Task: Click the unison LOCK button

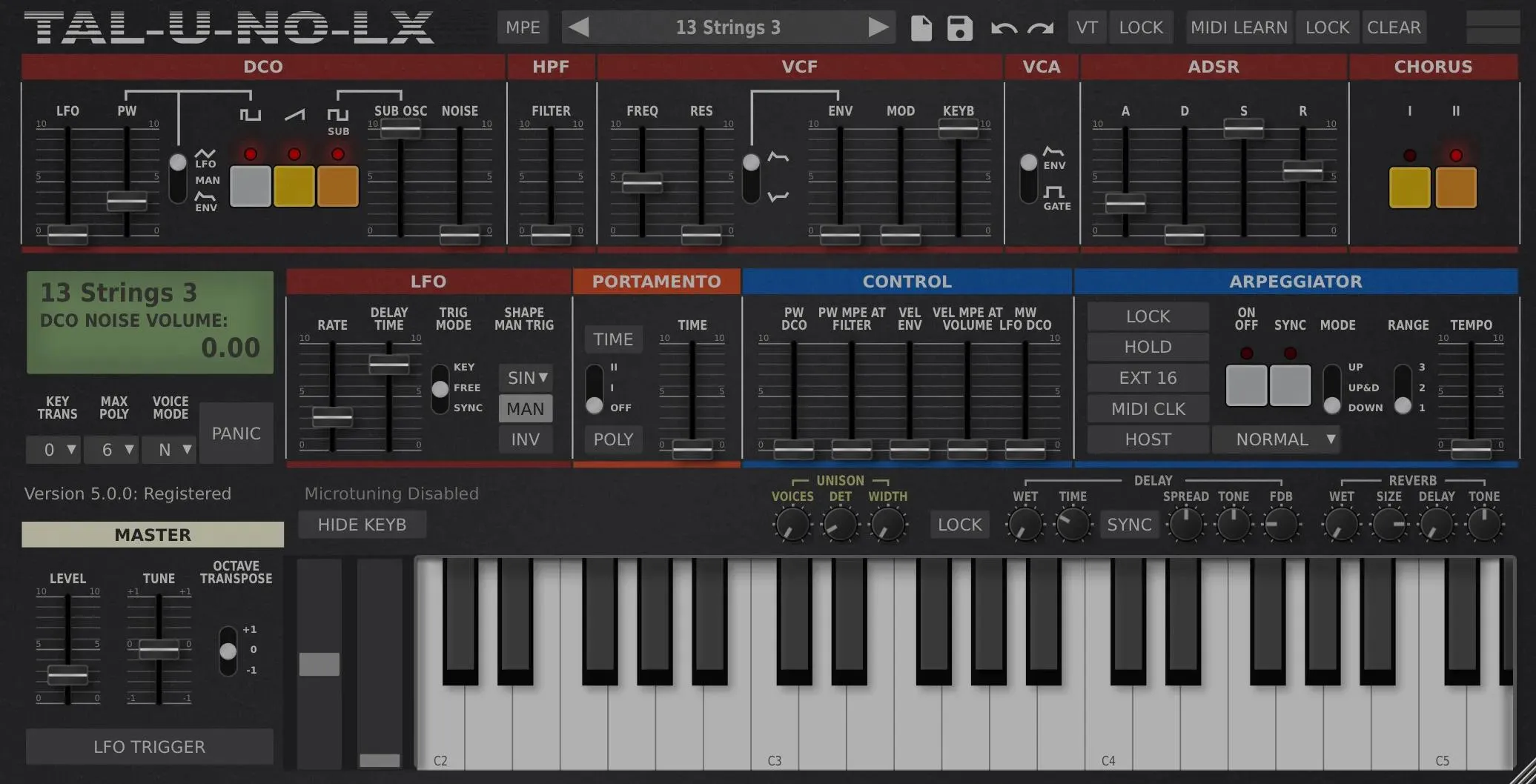Action: coord(959,525)
